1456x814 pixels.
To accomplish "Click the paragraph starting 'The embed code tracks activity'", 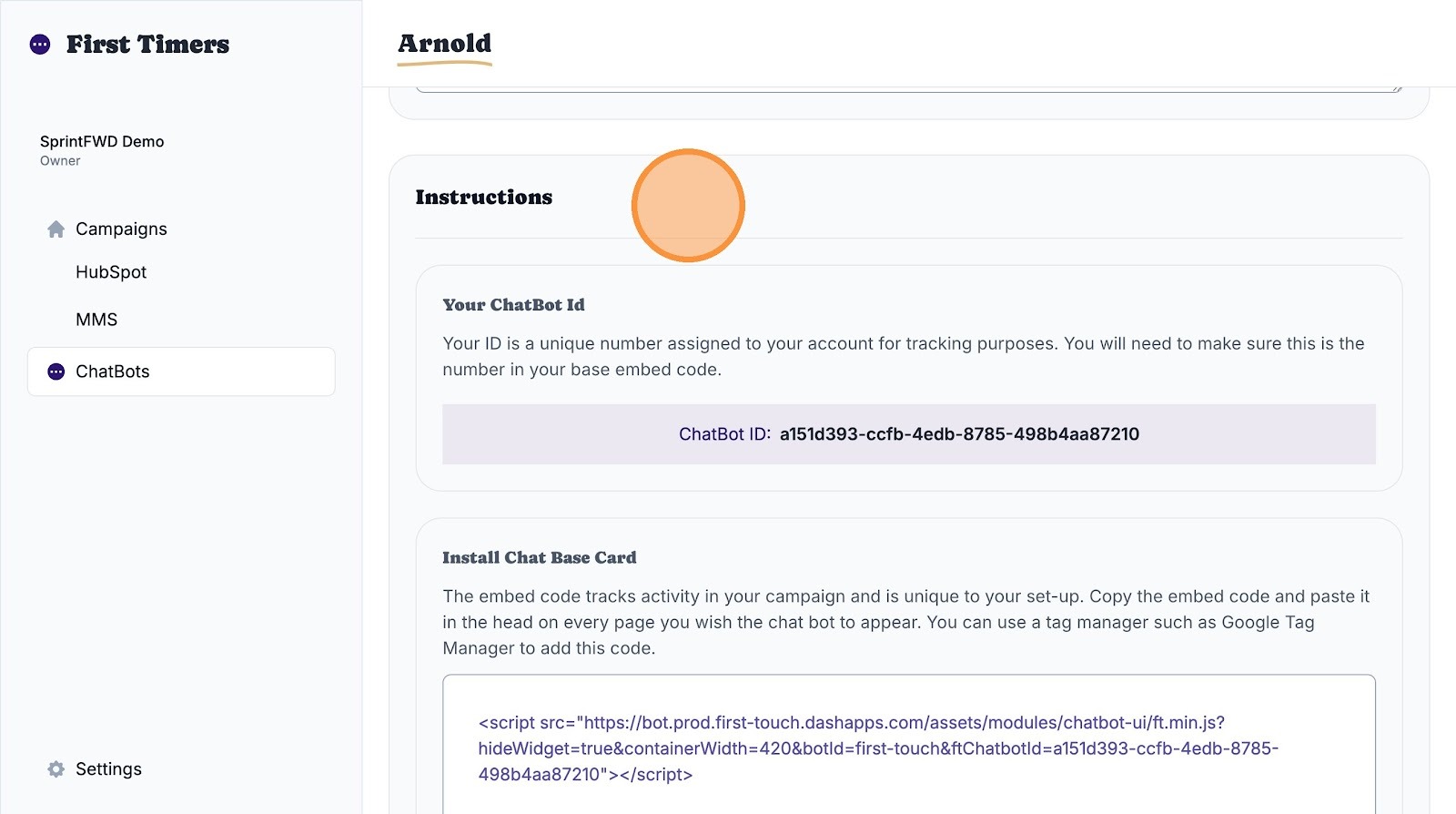I will tap(906, 622).
